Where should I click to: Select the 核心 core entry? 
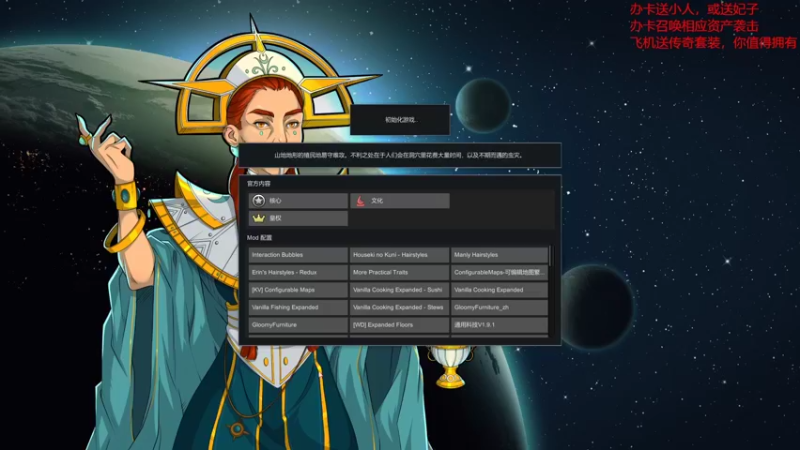(x=298, y=201)
